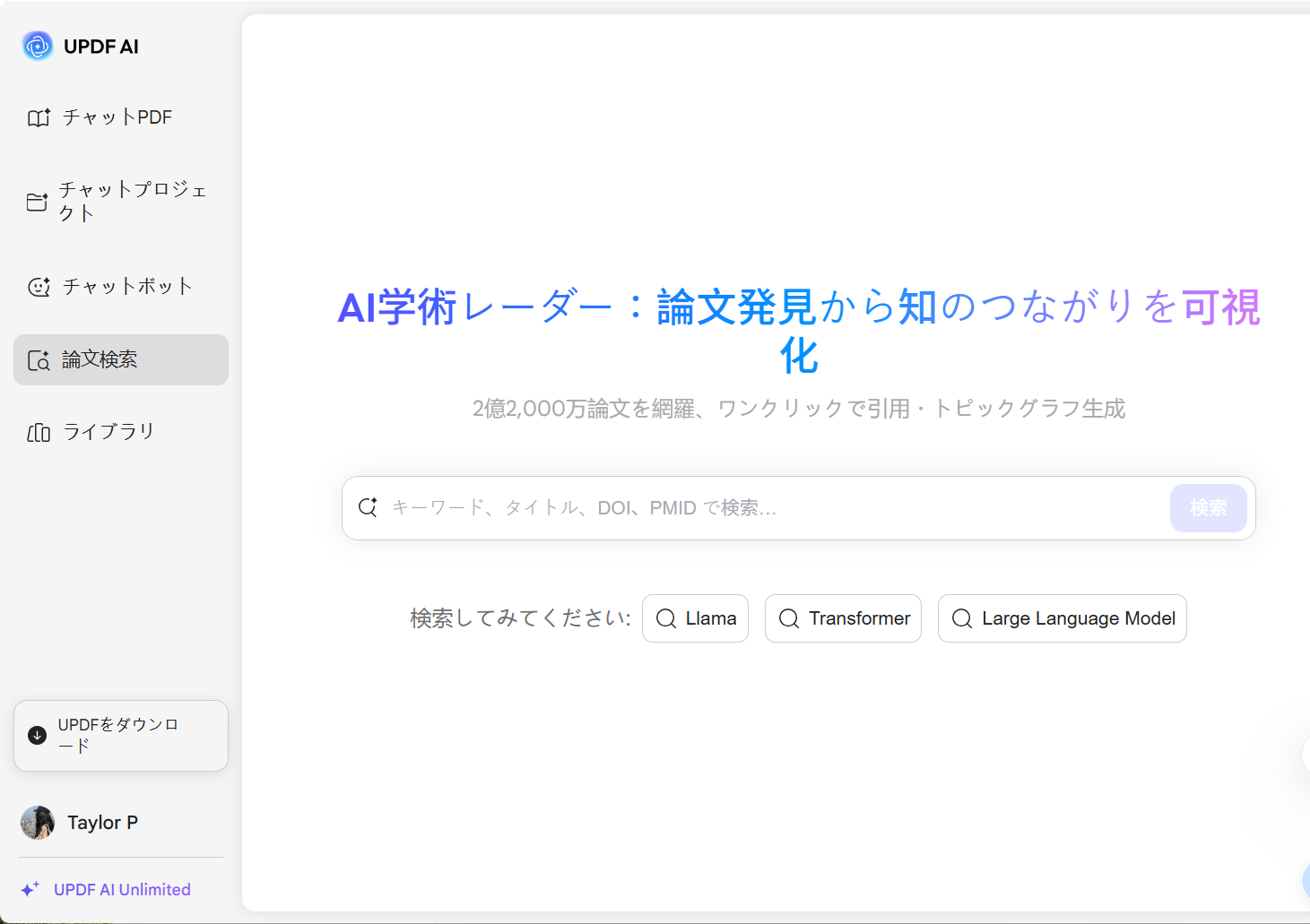Click the UPDF AI logo icon
The image size is (1310, 924).
pos(38,46)
